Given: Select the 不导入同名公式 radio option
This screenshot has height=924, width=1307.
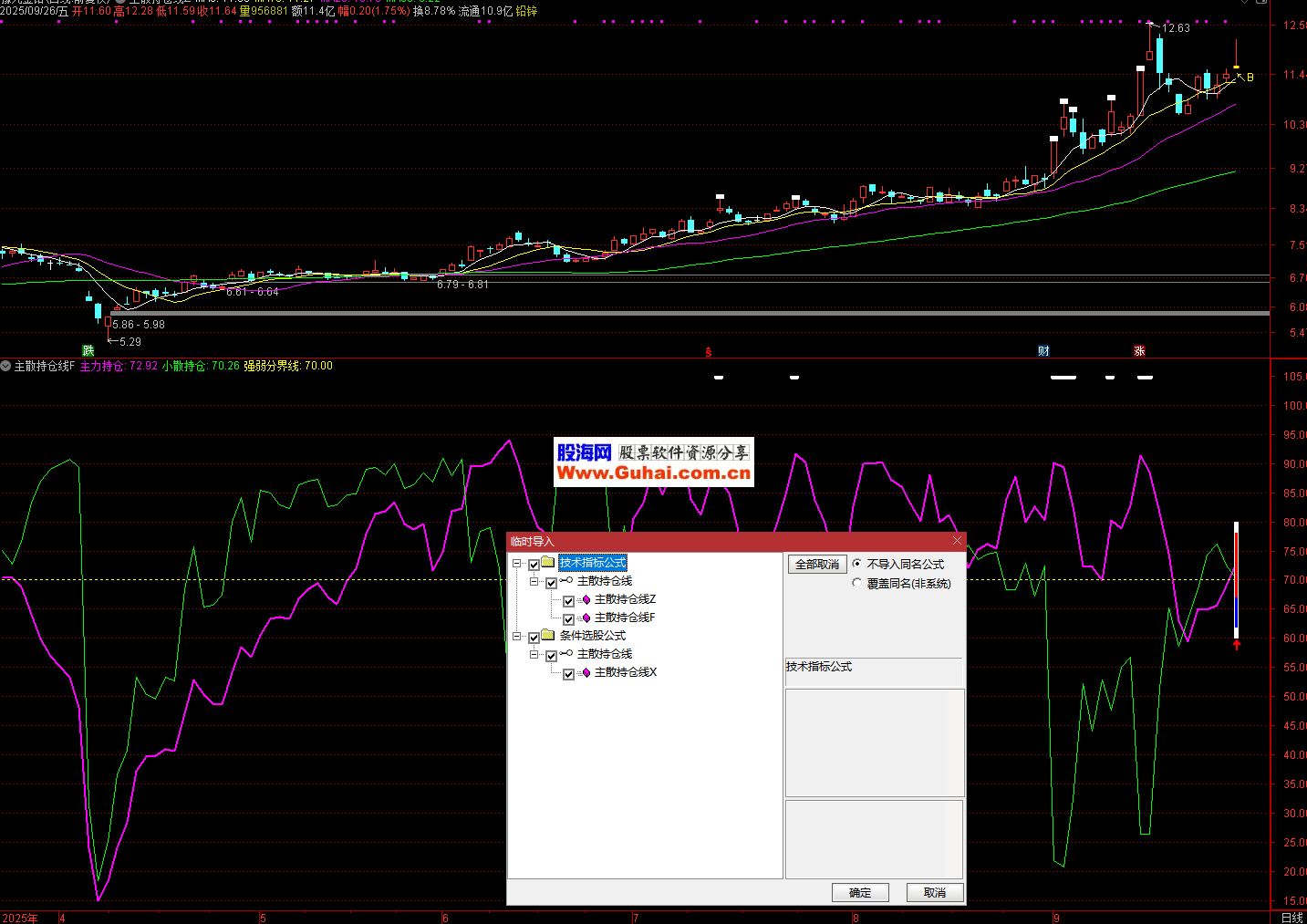Looking at the screenshot, I should [856, 564].
